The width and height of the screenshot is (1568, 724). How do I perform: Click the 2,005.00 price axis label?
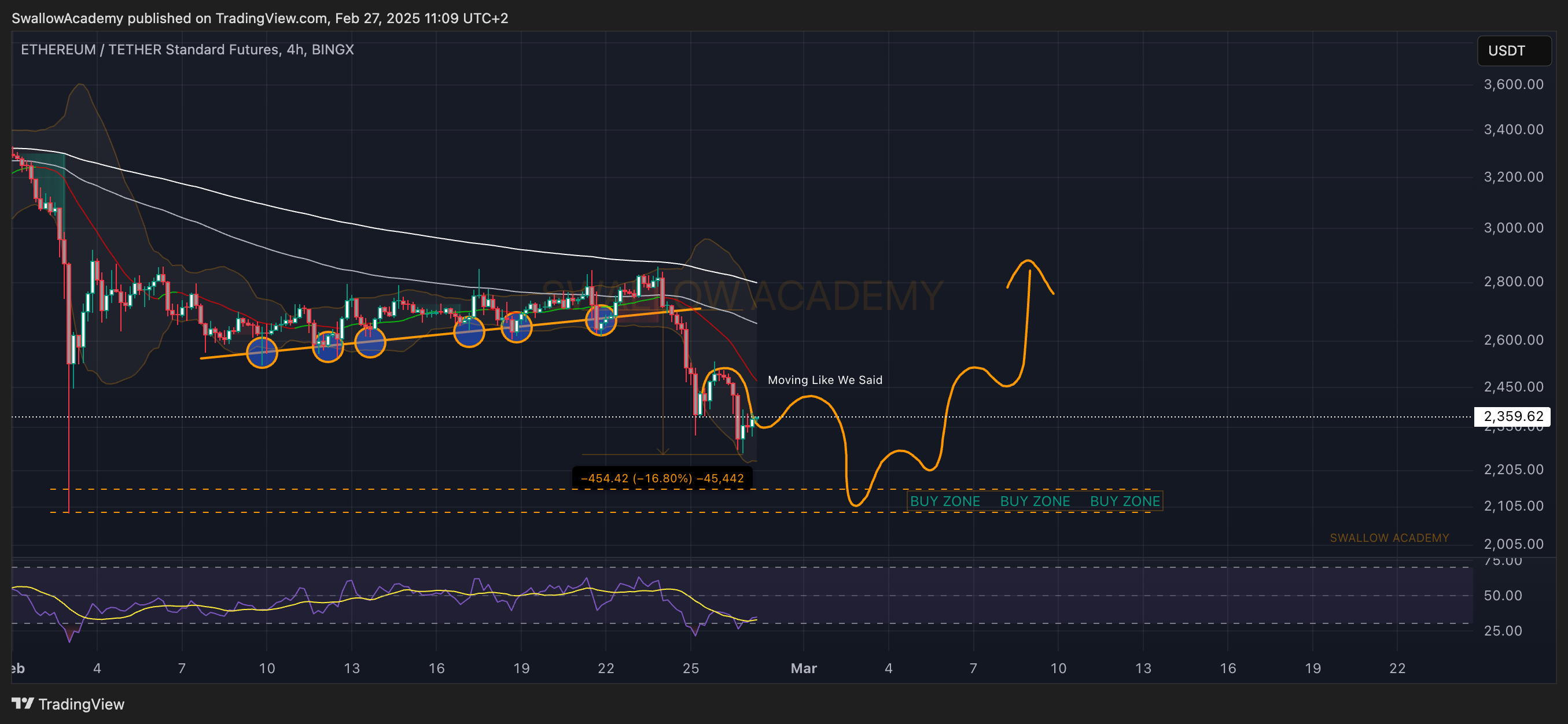pos(1513,544)
